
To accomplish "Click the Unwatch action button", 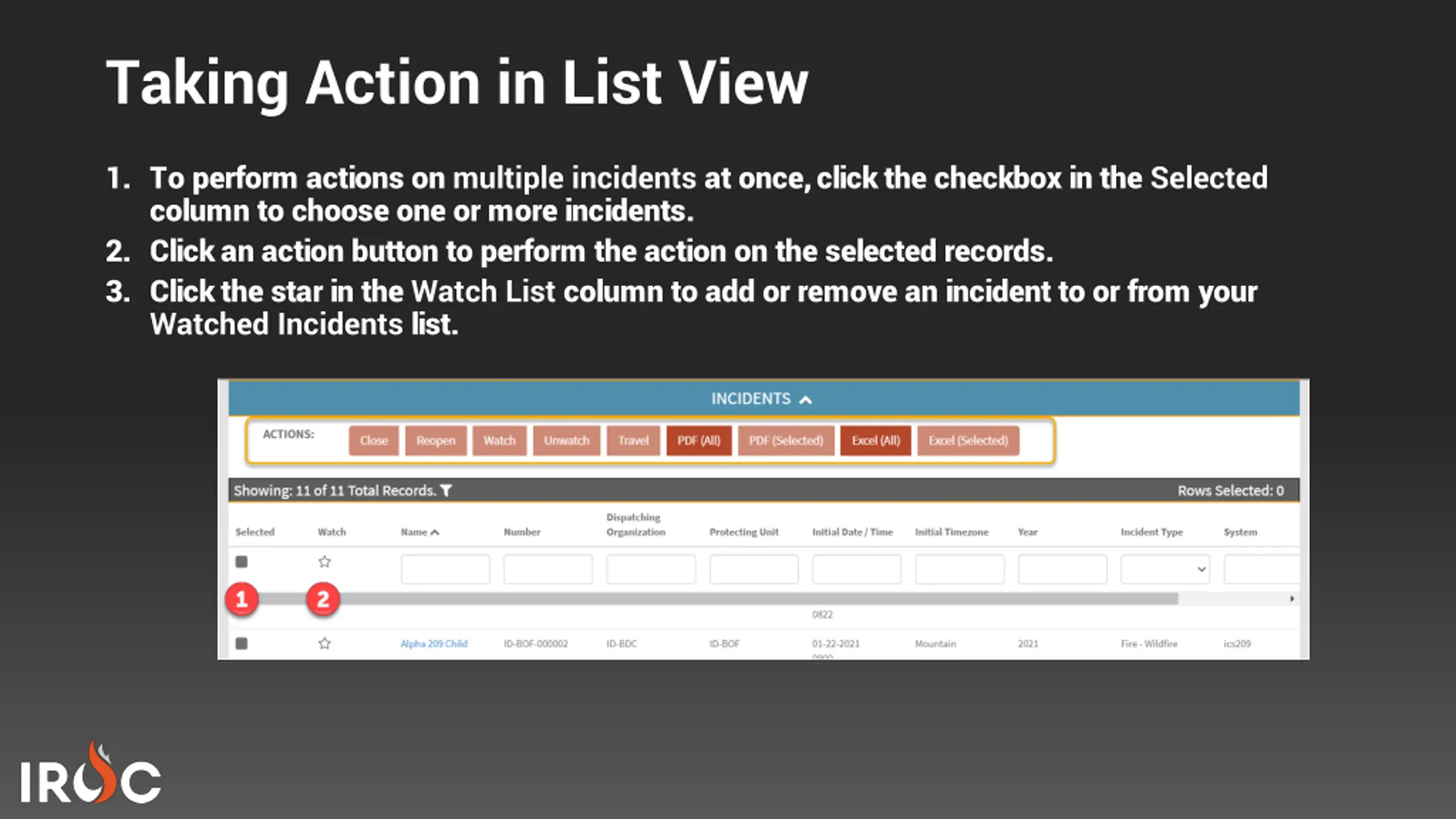I will (x=566, y=441).
